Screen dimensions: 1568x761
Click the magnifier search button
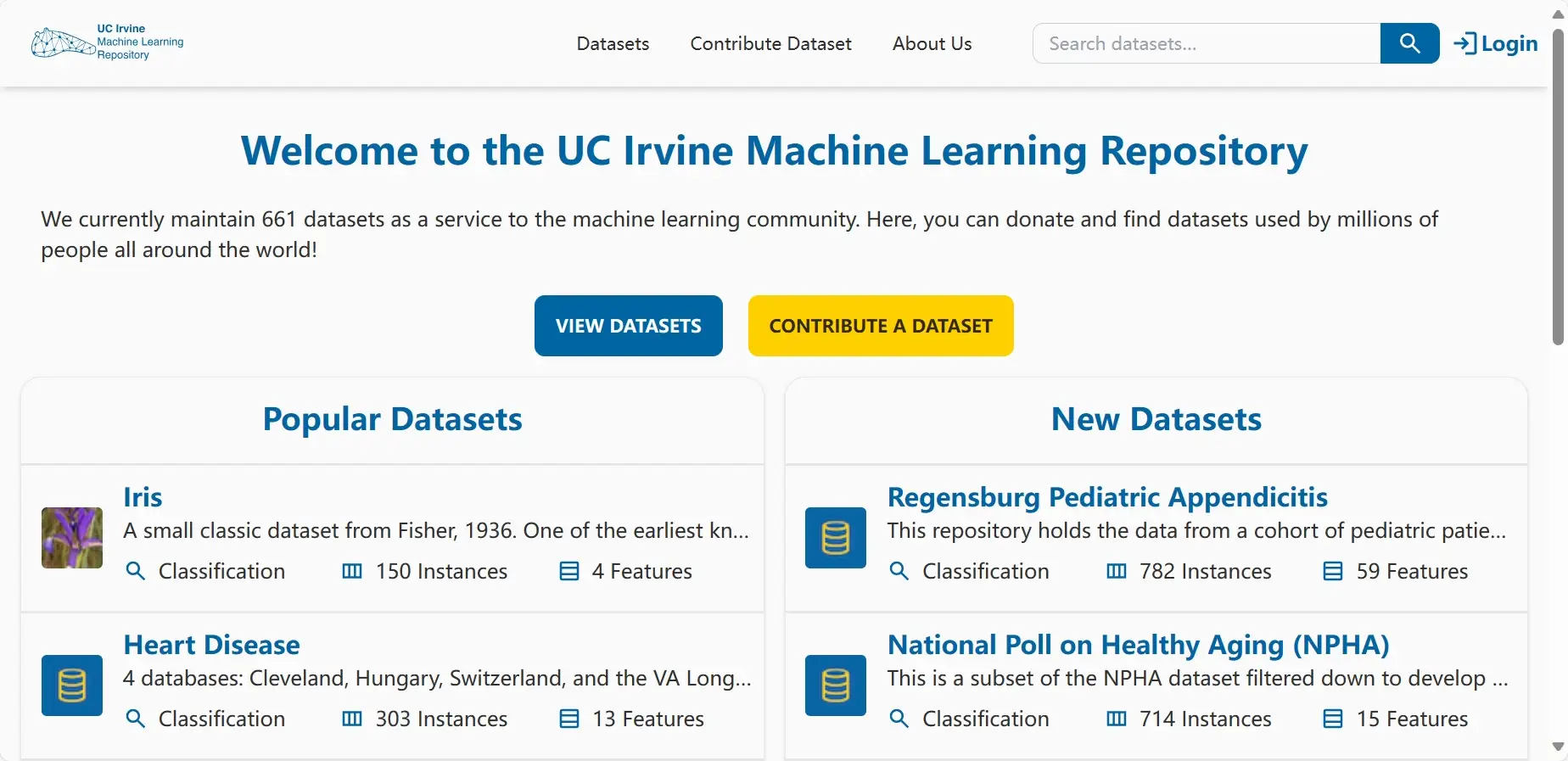1409,43
